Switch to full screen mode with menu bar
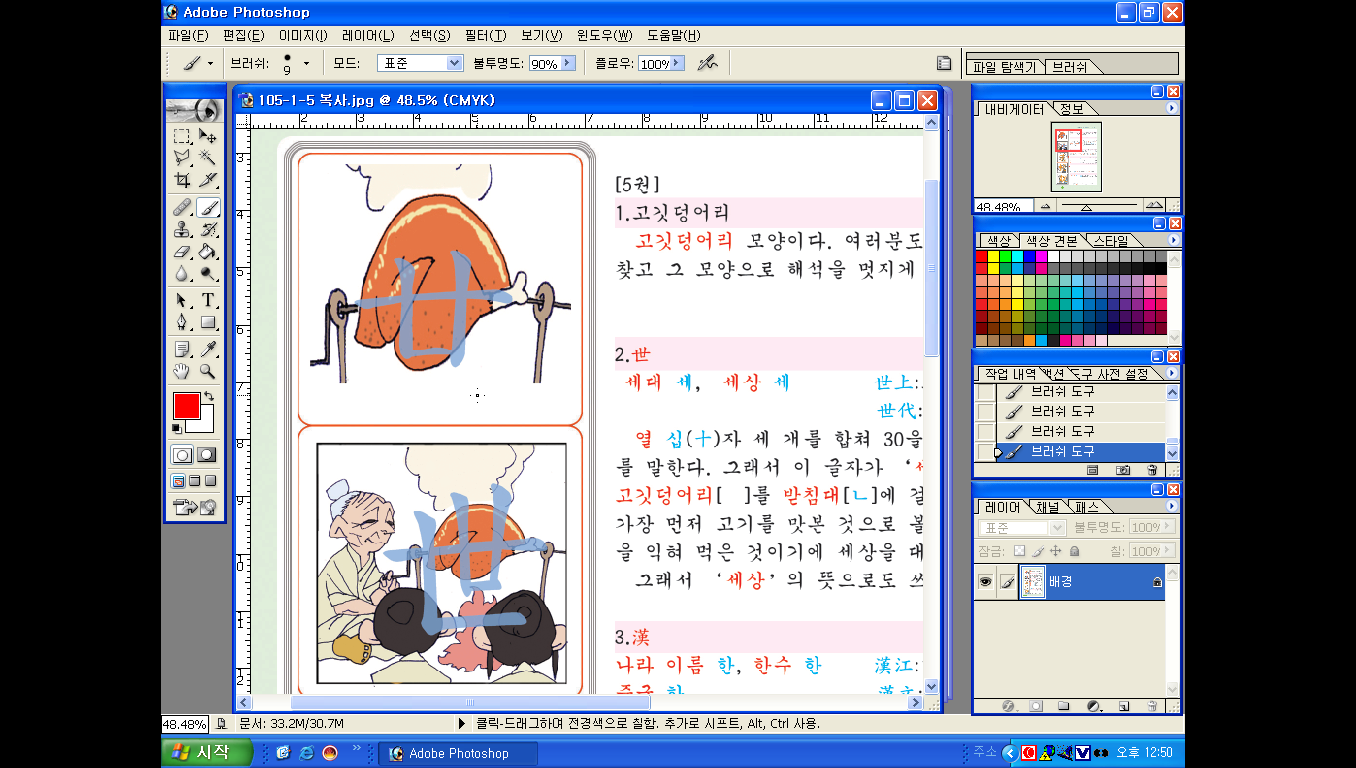 (194, 481)
